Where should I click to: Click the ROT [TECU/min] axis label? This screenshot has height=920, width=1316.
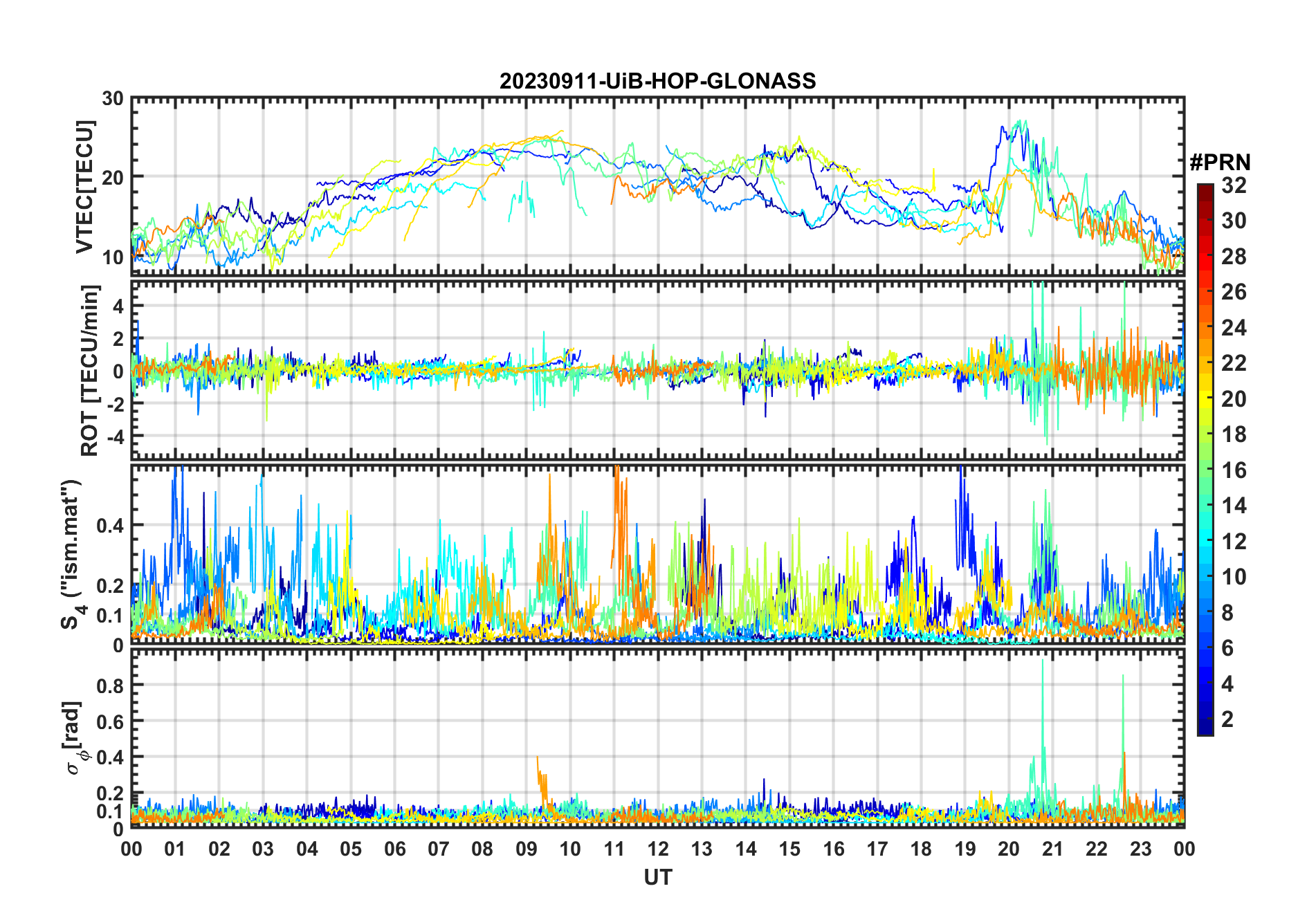pos(91,370)
